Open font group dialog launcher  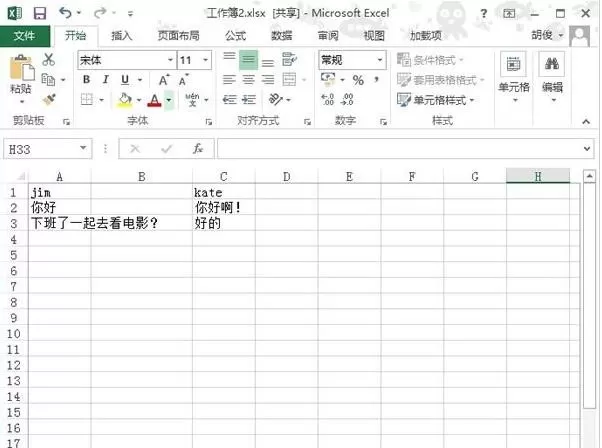[209, 122]
